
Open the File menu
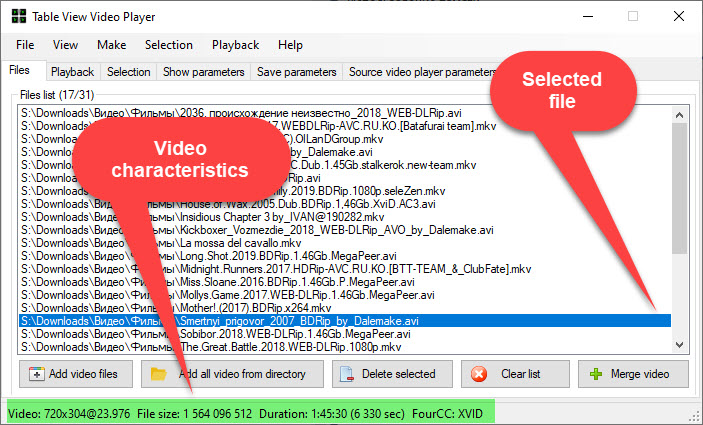pos(25,45)
